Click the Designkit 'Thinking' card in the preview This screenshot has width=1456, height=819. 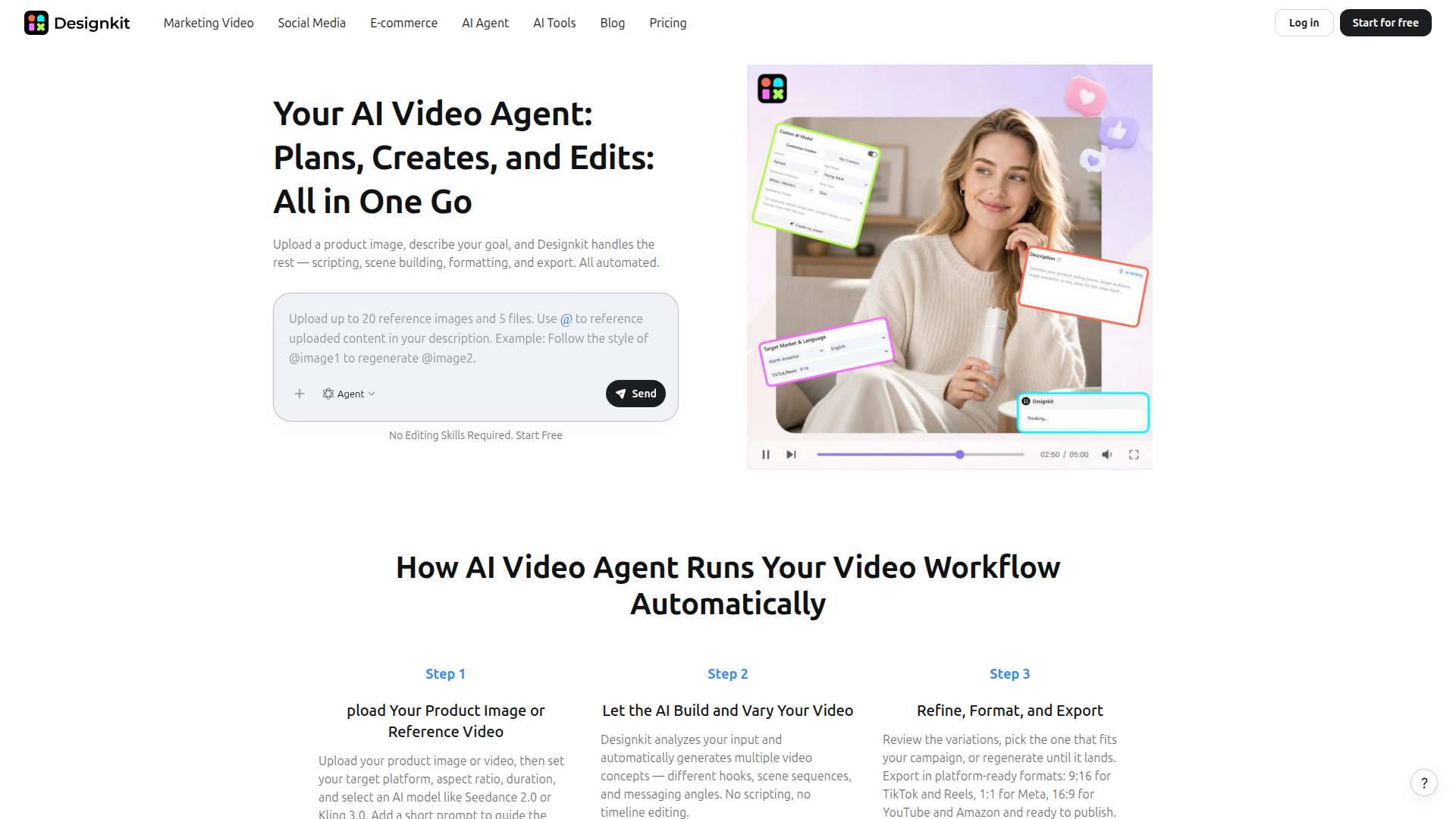point(1083,413)
